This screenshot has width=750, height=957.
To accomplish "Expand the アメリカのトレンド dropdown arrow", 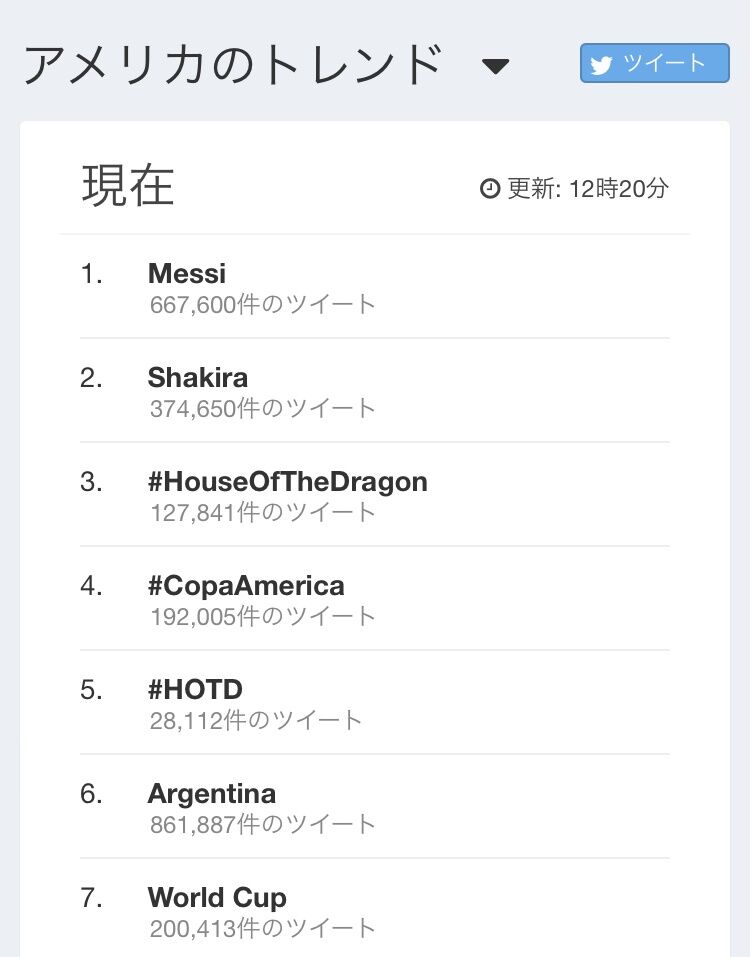I will [x=495, y=67].
